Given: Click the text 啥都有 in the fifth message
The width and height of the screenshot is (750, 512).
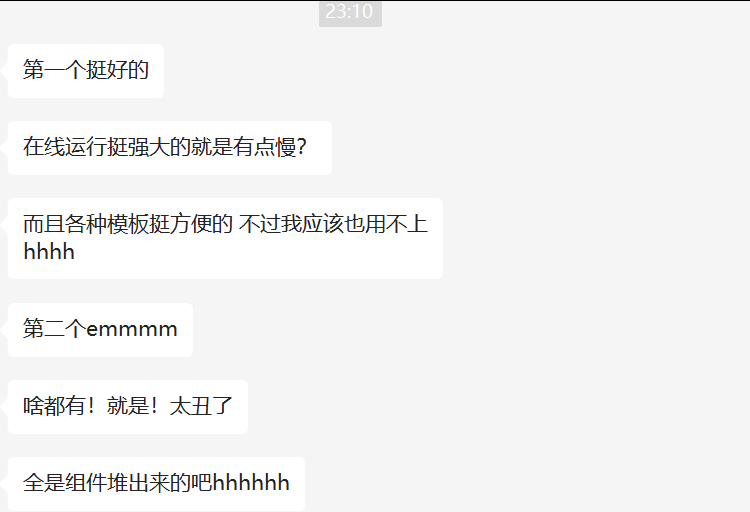Looking at the screenshot, I should 55,406.
